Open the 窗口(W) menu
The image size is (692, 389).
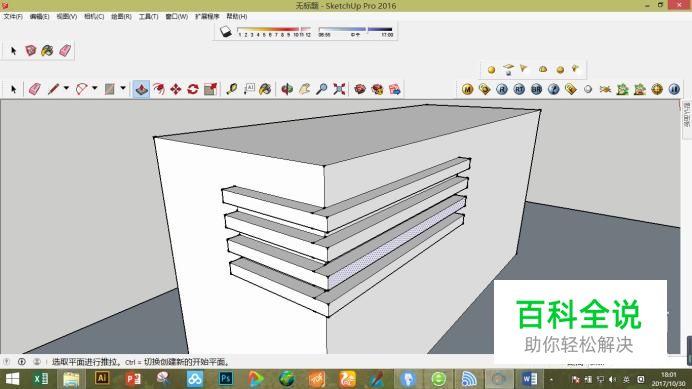[x=177, y=16]
